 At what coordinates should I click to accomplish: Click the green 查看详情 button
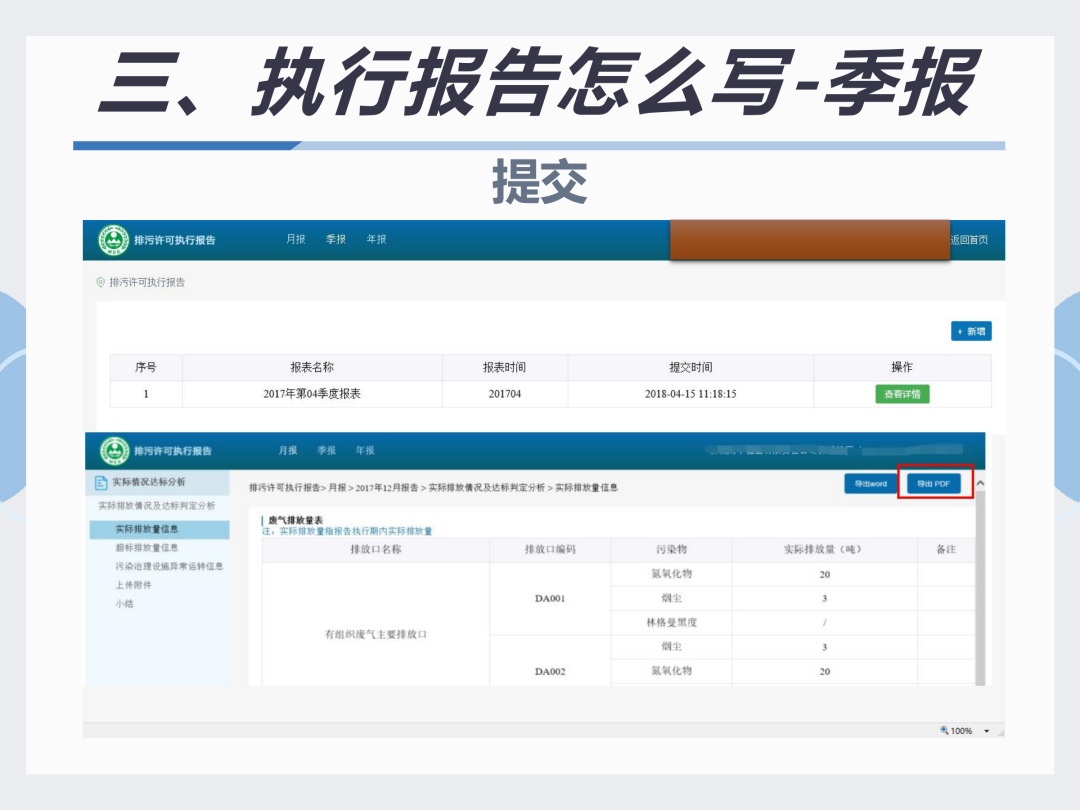tap(902, 394)
